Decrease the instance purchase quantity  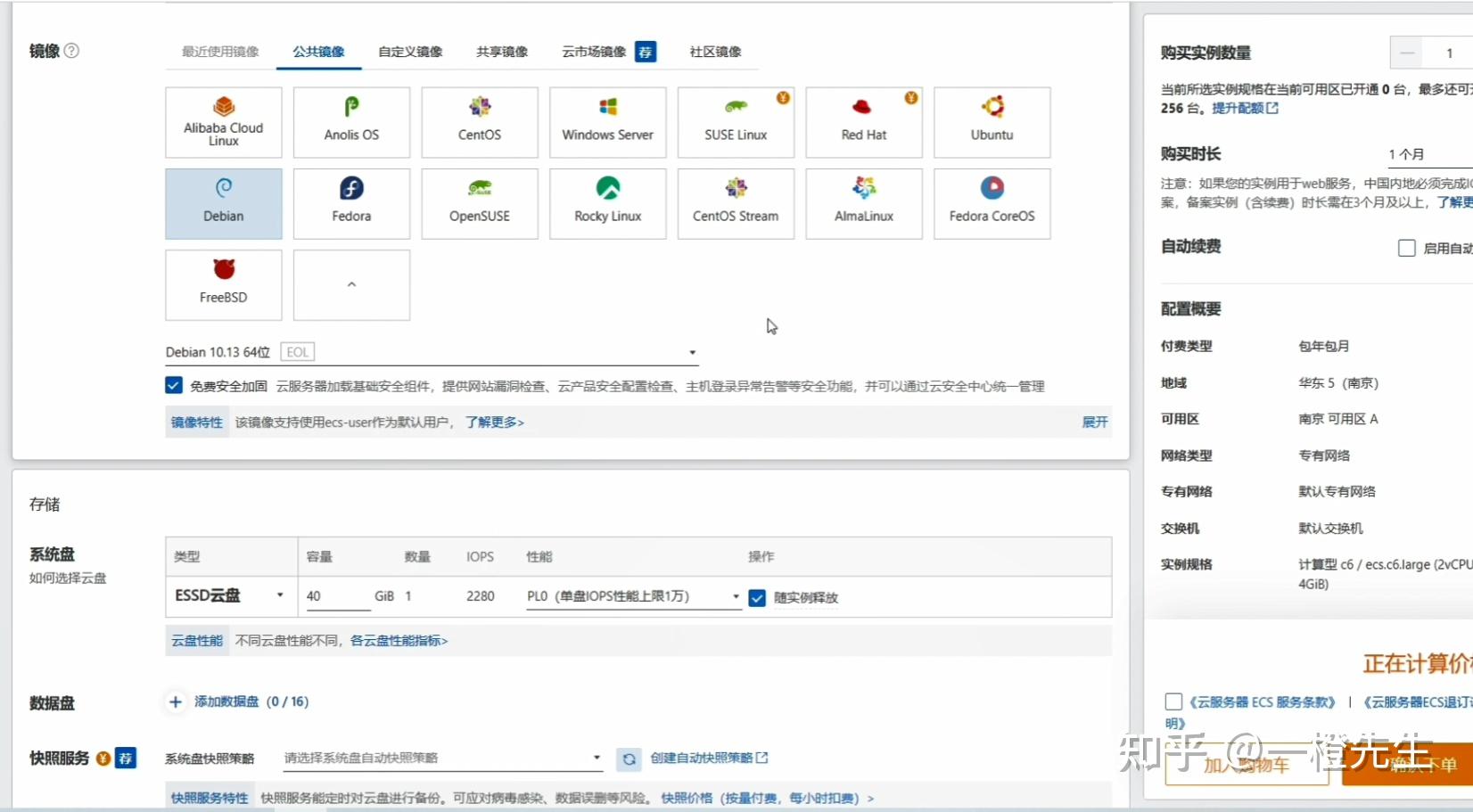1407,53
